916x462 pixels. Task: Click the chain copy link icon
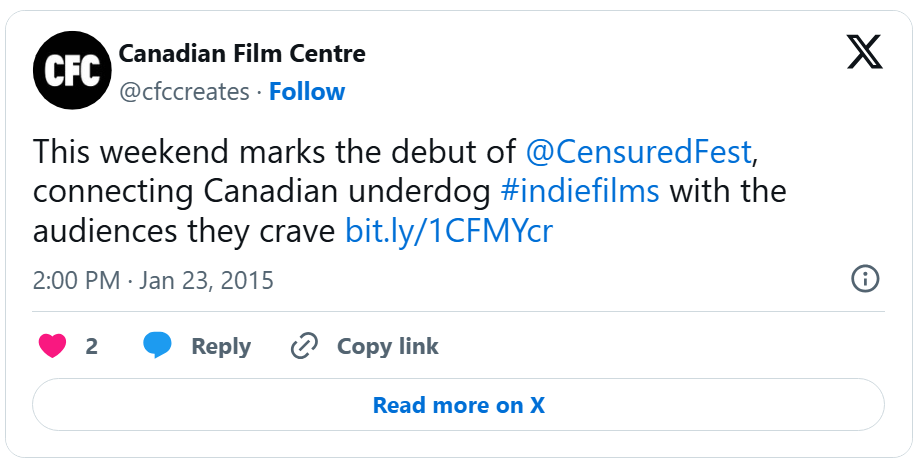[x=303, y=346]
